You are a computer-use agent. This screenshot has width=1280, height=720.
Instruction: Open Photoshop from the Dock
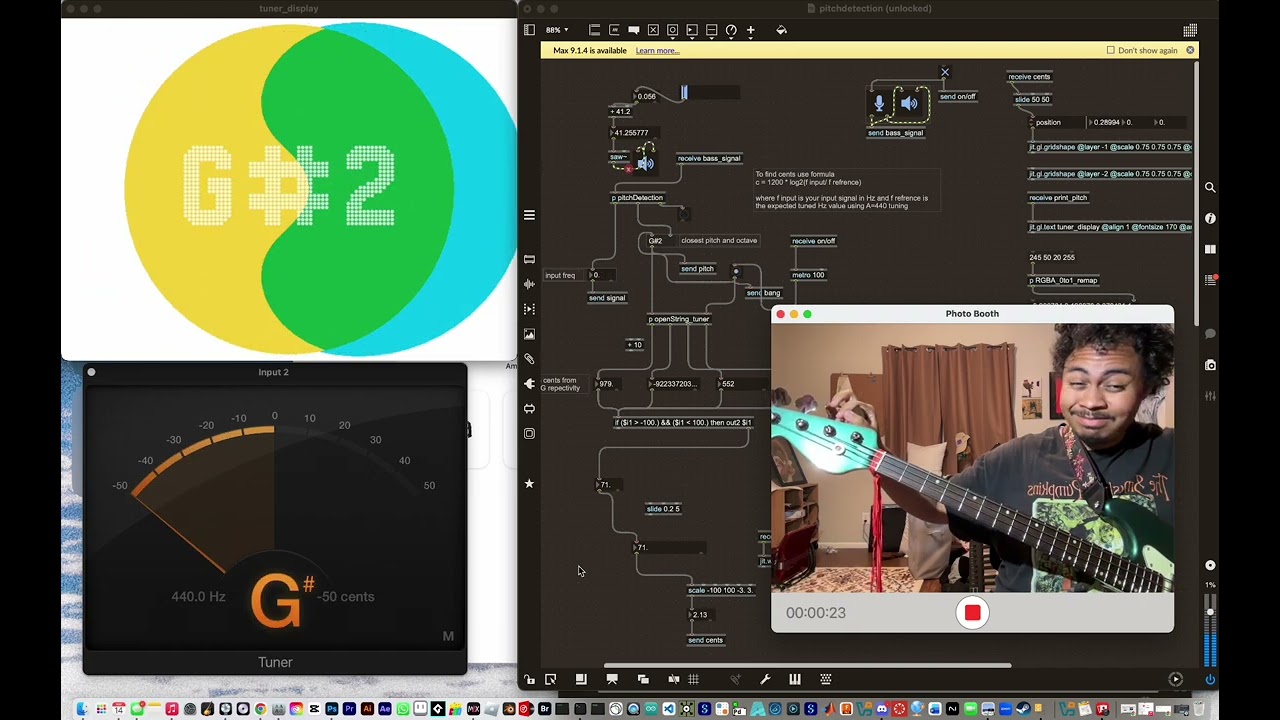click(331, 709)
